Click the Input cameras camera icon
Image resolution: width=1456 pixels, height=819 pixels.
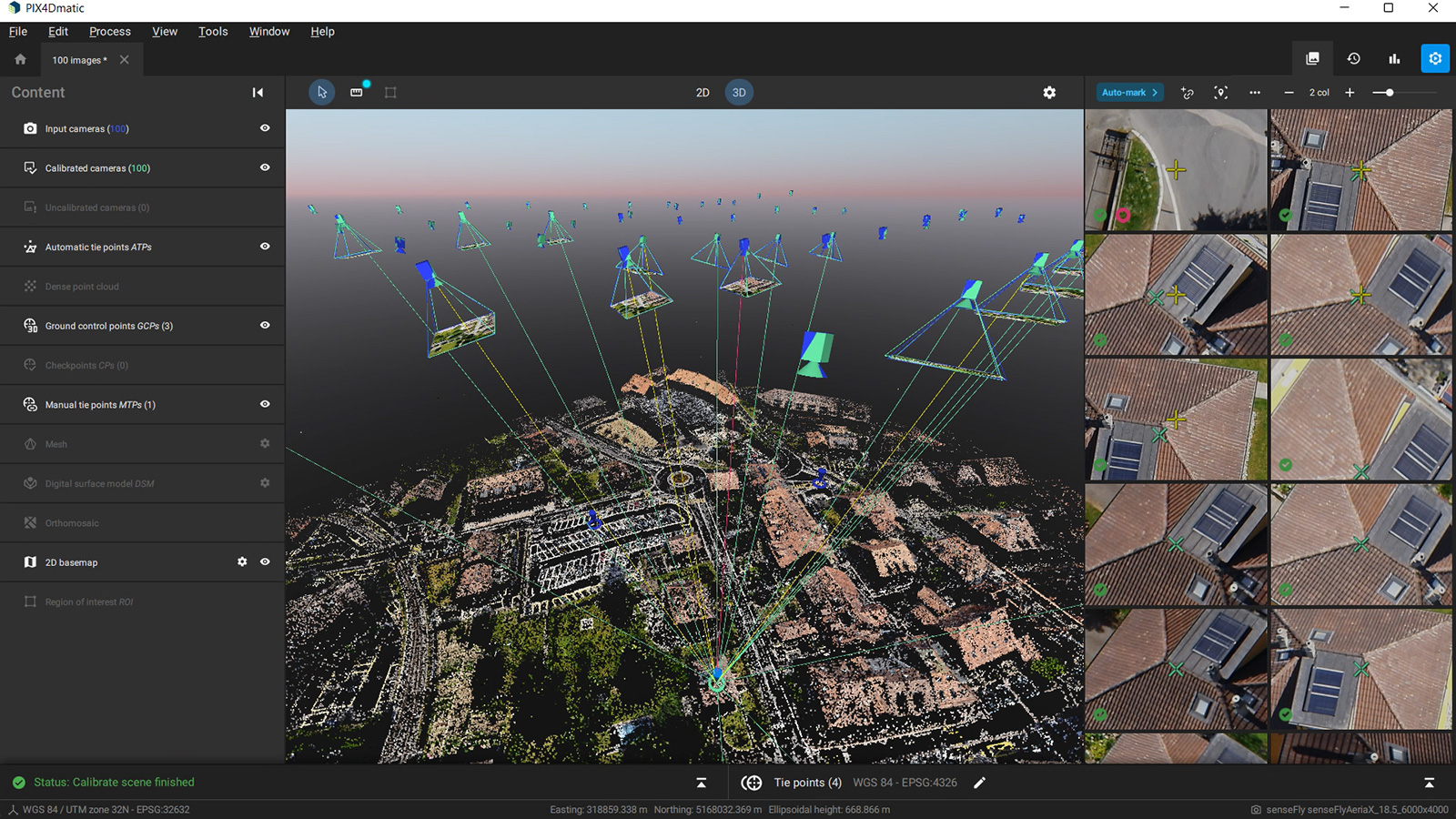point(30,128)
